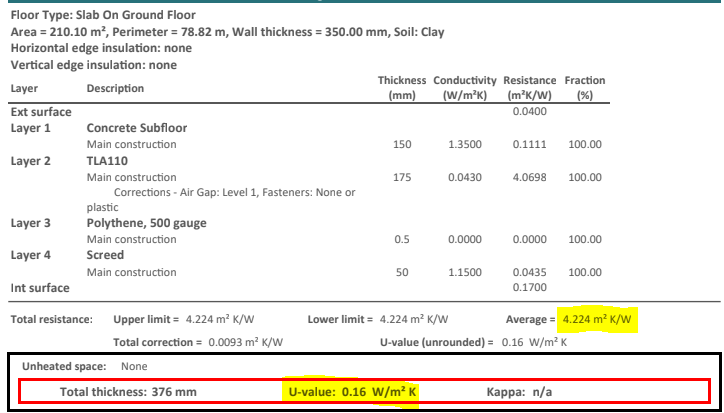Click the Upper limit value 4.224 m² K/W

tap(220, 319)
